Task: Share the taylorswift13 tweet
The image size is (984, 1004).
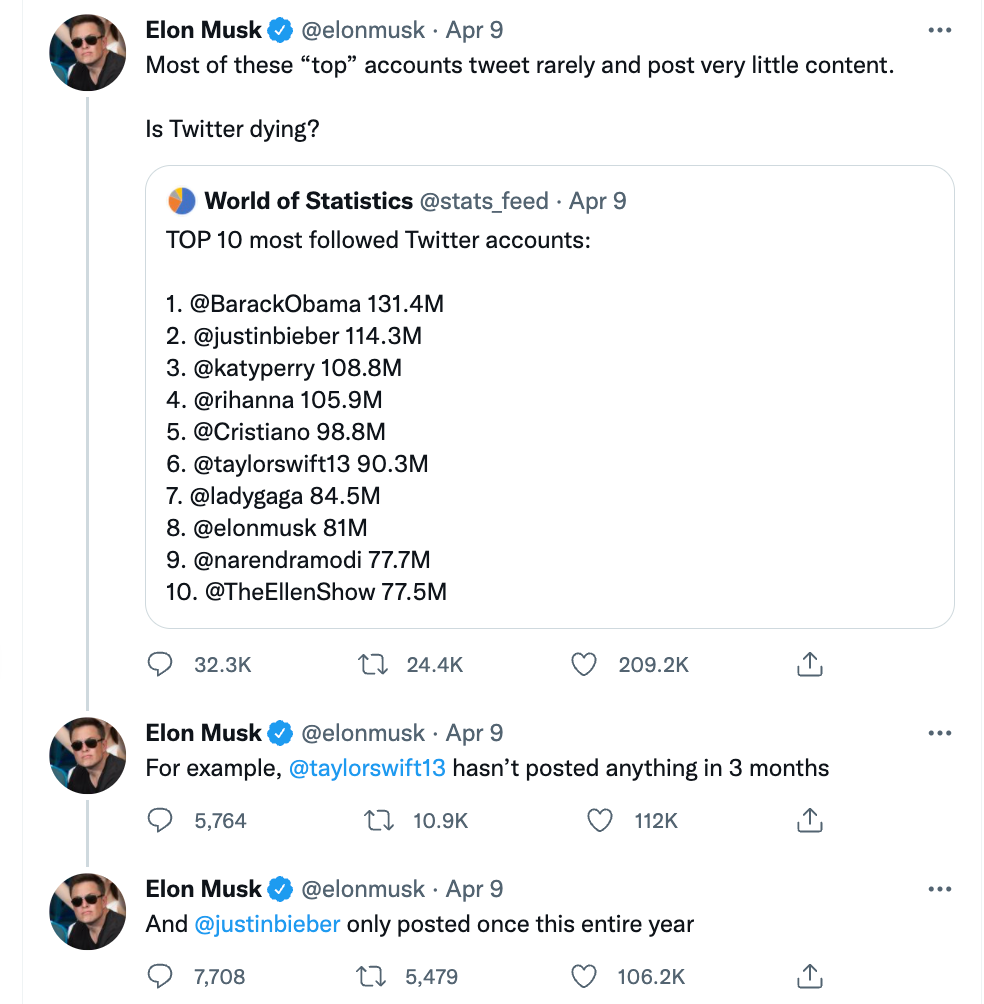Action: 809,821
